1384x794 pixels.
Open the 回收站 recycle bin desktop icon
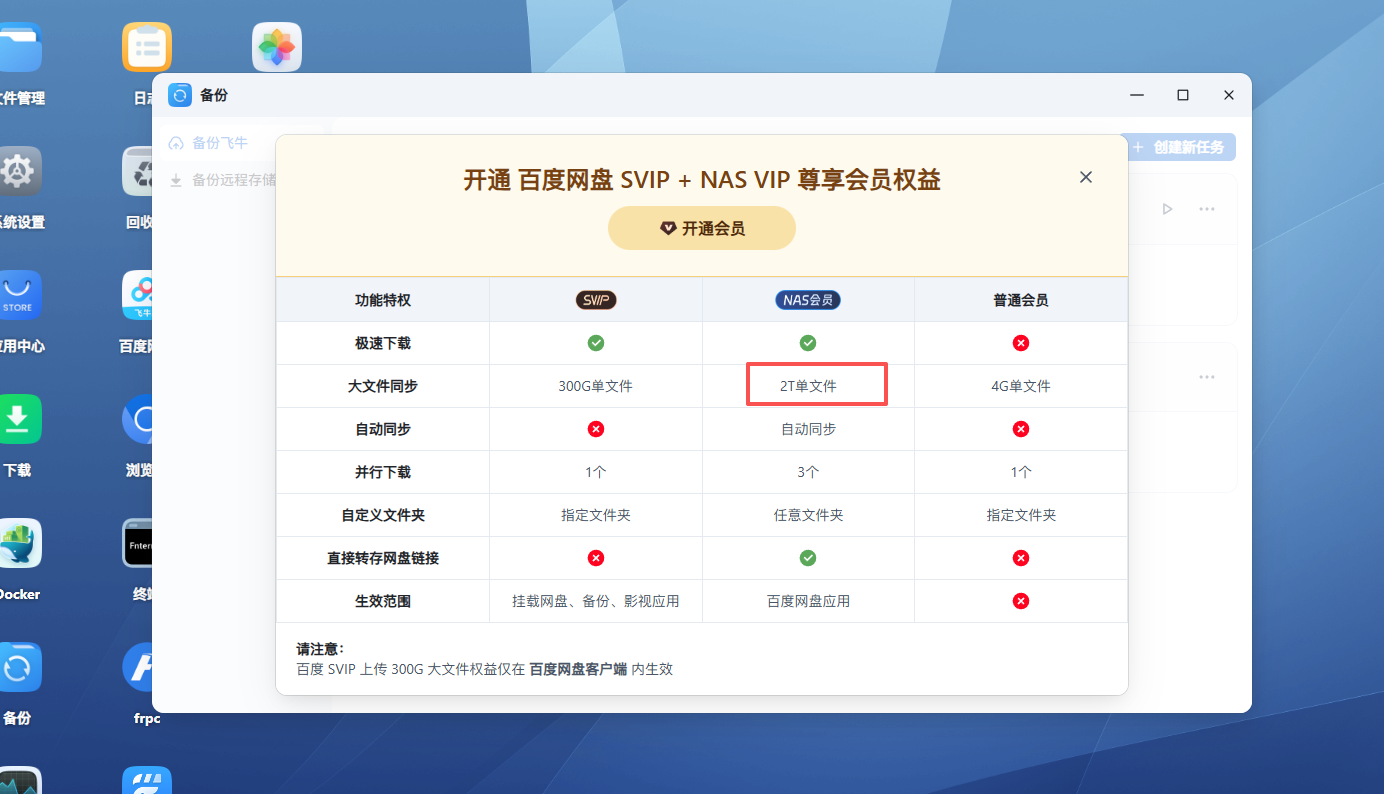138,171
